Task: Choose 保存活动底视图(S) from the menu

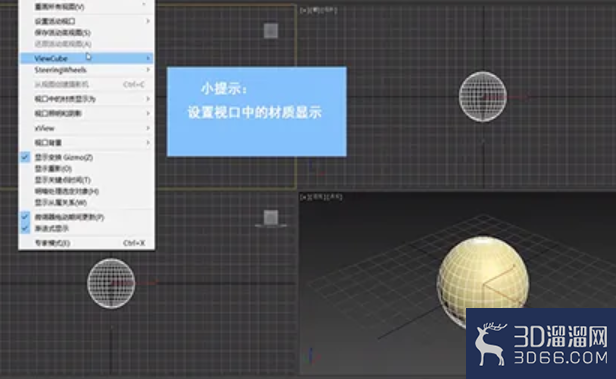Action: coord(86,32)
